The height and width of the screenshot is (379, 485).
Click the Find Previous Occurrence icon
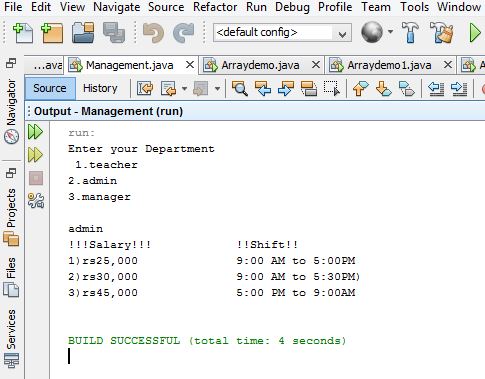click(263, 89)
